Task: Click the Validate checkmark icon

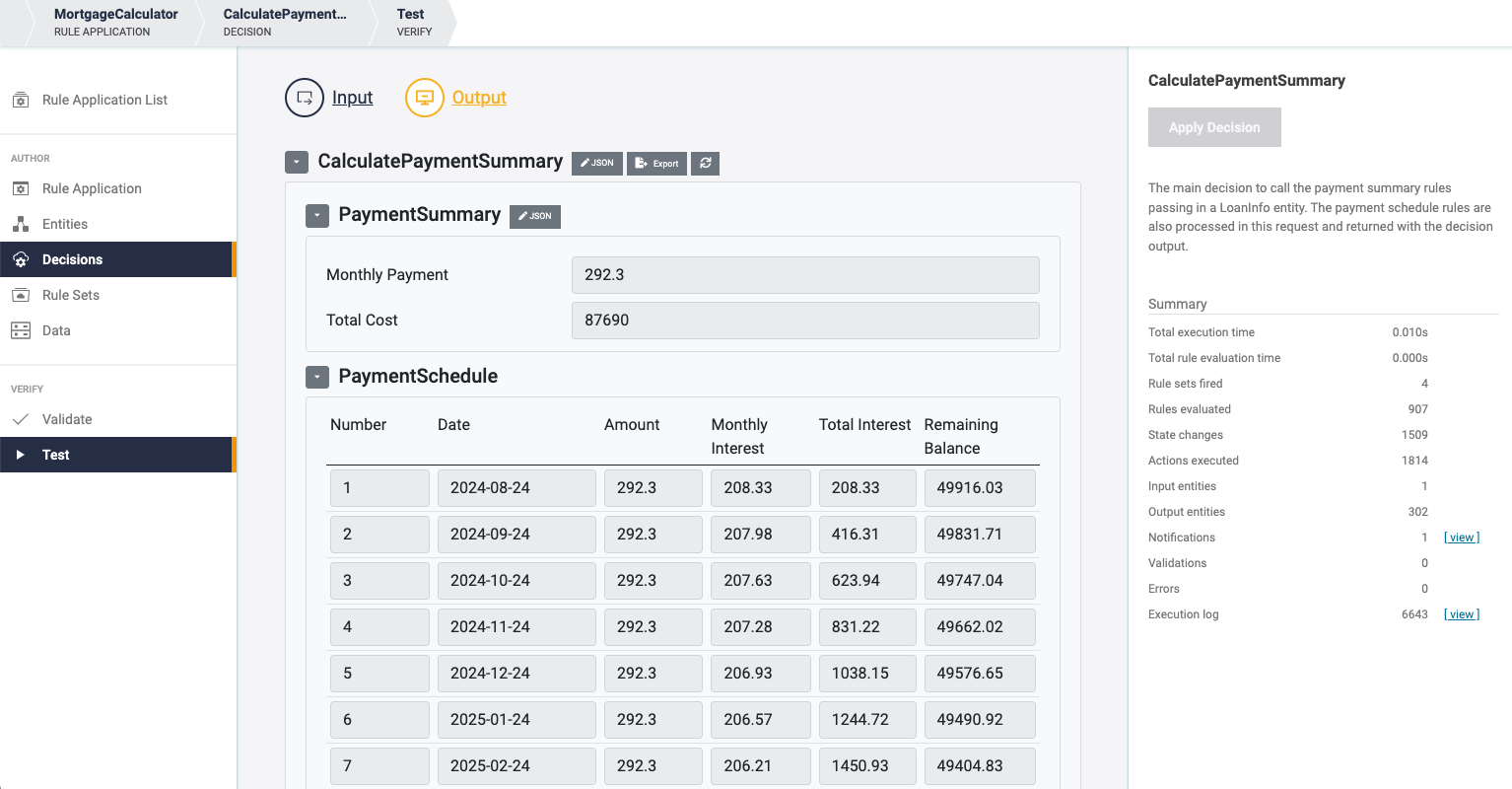Action: [x=21, y=419]
